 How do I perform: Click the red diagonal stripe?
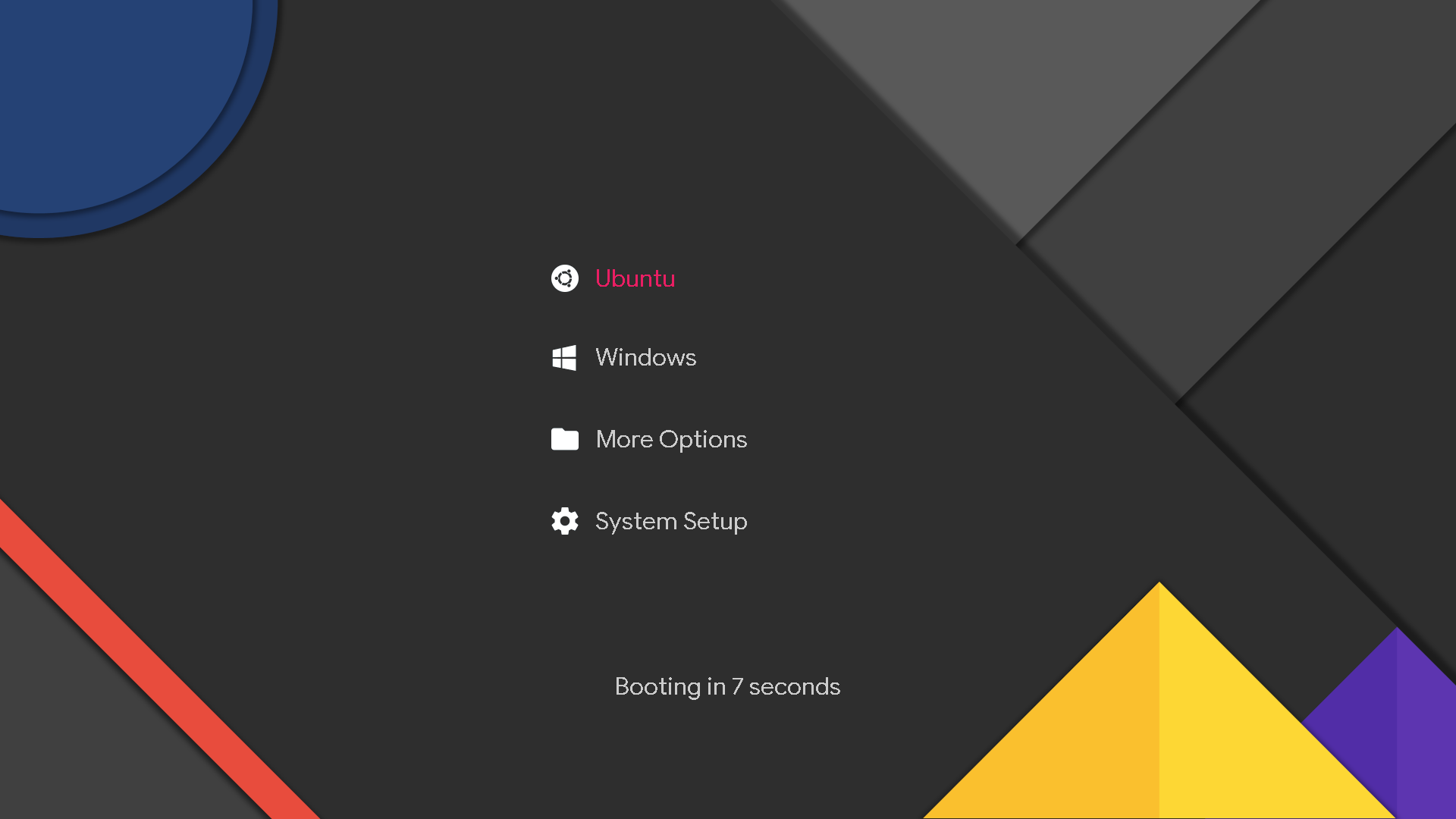tap(152, 675)
